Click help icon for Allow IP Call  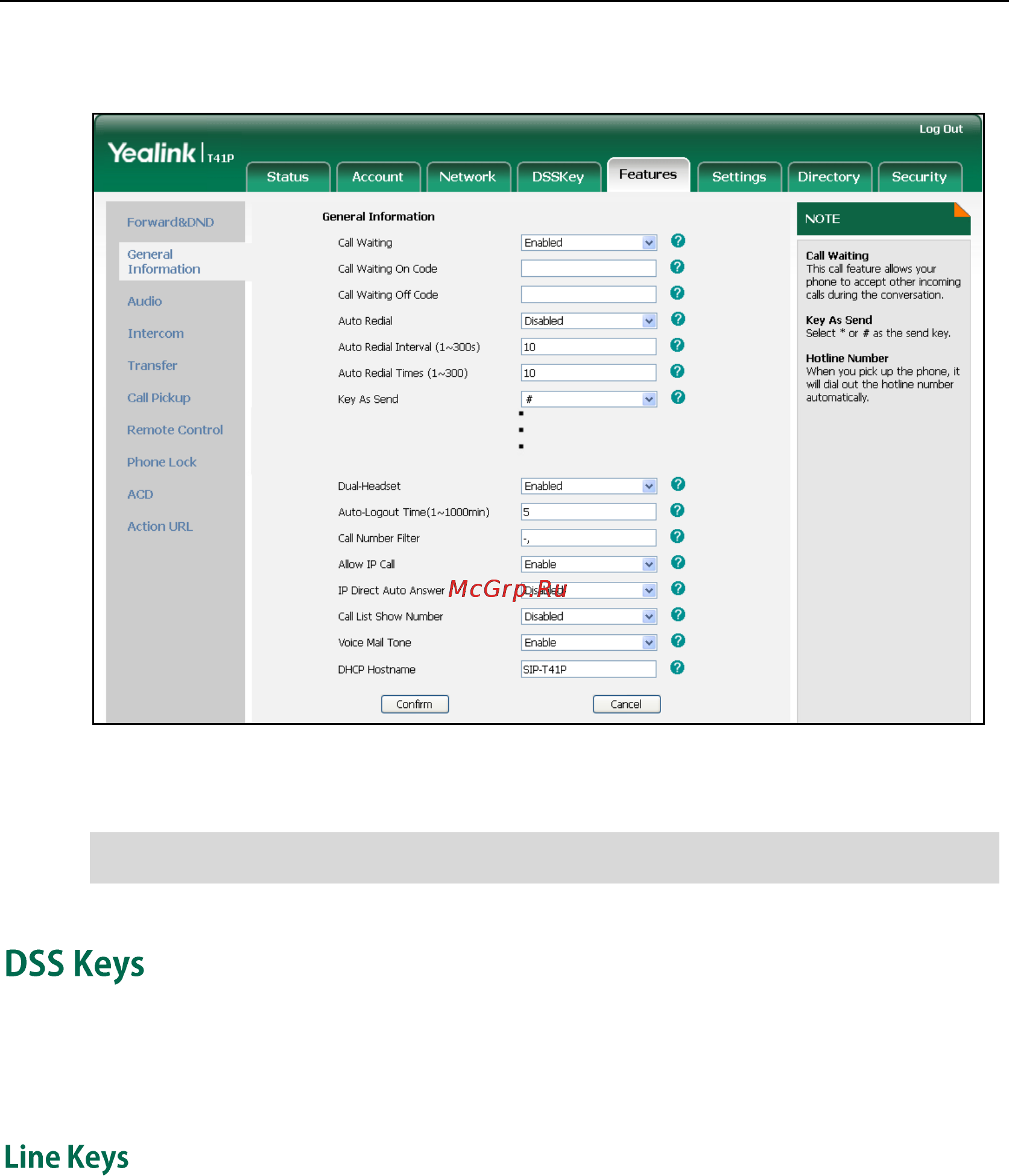[x=678, y=563]
